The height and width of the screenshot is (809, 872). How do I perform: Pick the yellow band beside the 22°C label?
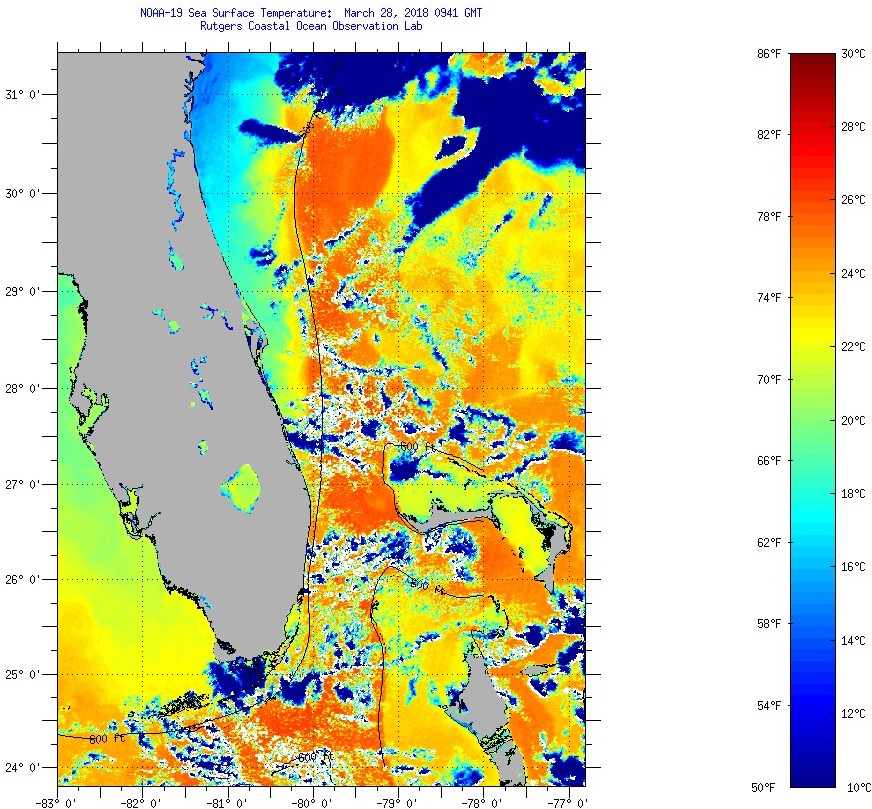[813, 346]
